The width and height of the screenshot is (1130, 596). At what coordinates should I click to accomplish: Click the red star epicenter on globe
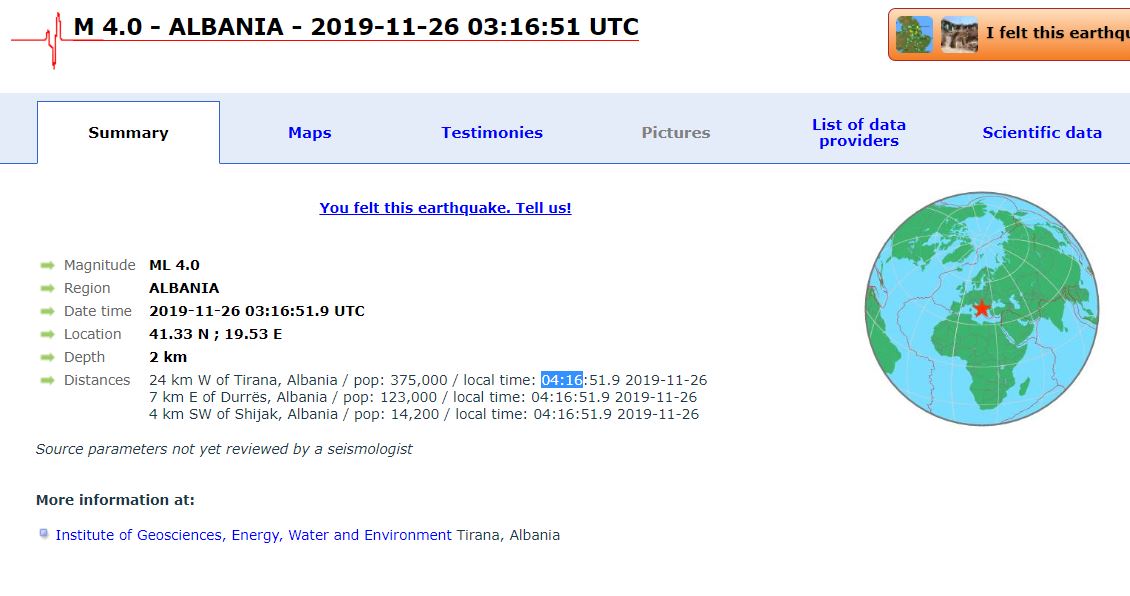click(982, 308)
